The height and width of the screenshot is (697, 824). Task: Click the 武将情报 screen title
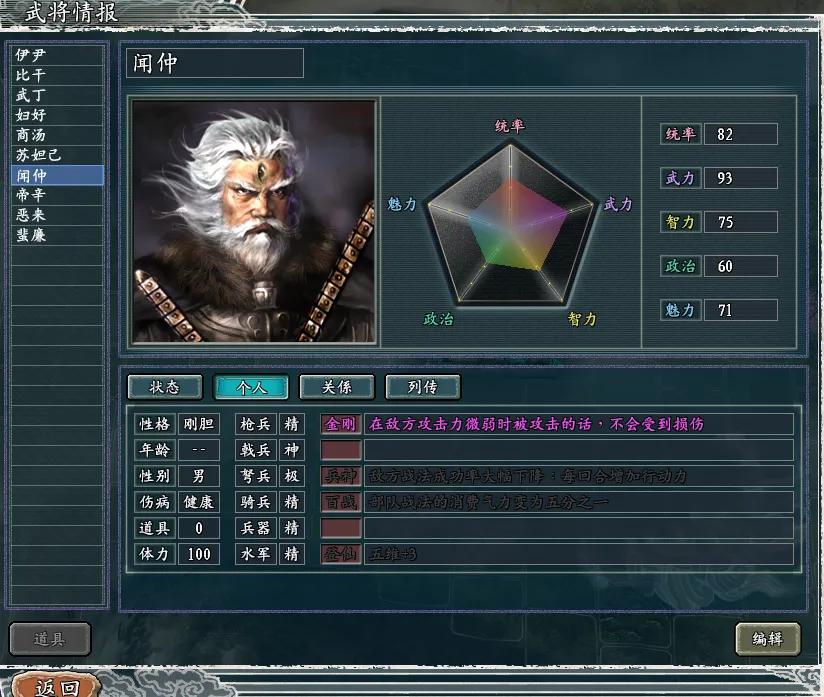[71, 13]
